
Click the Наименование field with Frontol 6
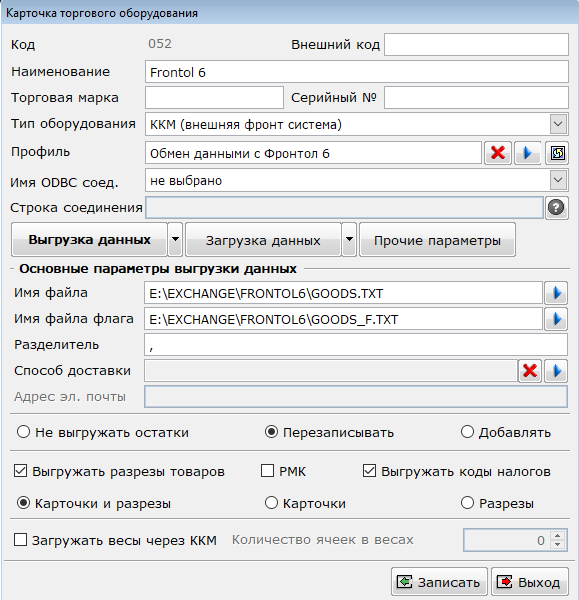coord(357,72)
